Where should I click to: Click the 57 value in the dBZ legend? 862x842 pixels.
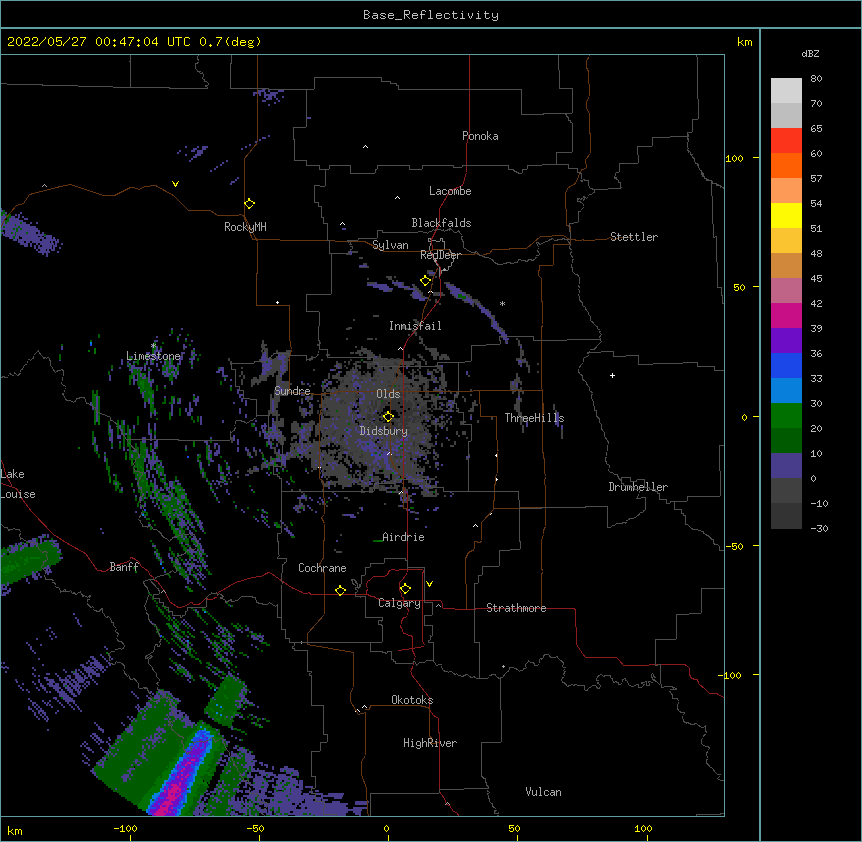[x=816, y=179]
